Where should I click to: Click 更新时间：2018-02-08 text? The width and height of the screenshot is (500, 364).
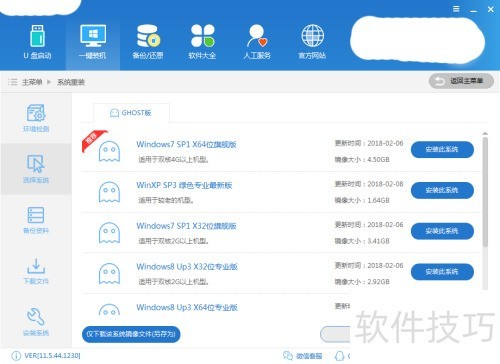tap(369, 184)
